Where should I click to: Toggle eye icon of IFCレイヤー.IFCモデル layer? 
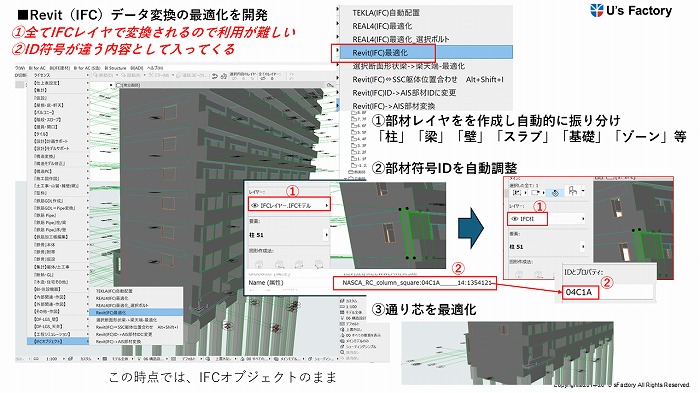(255, 205)
